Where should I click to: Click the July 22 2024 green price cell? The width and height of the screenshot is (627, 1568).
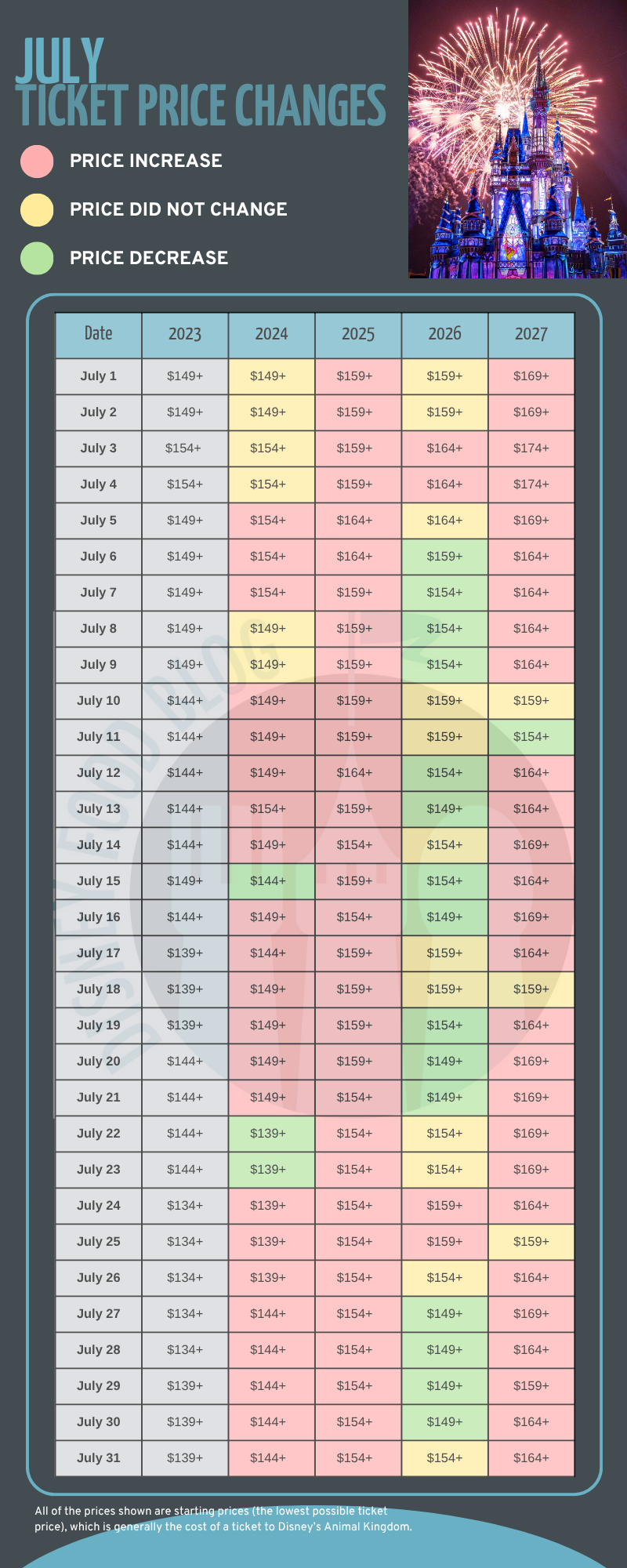click(x=271, y=1134)
